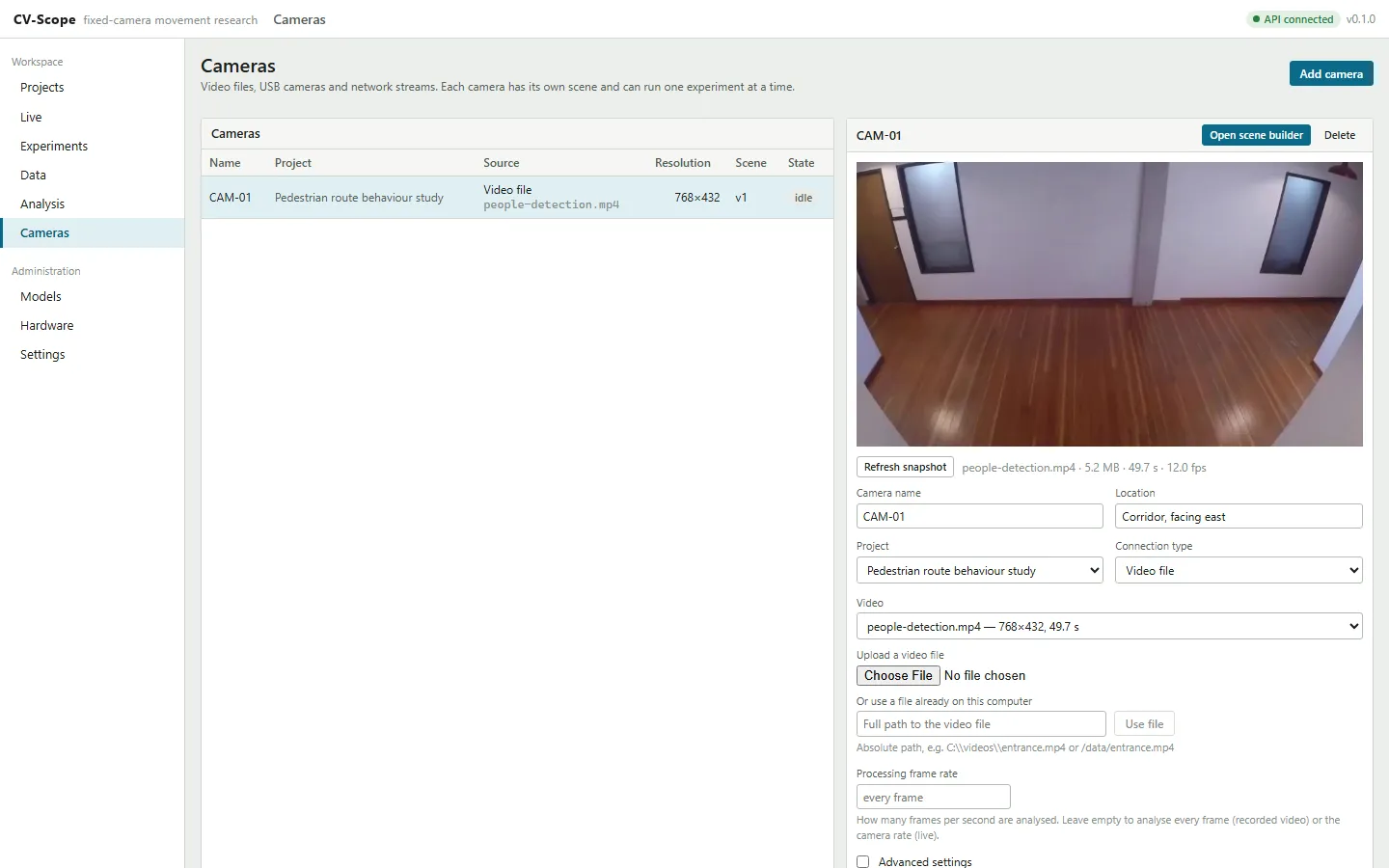
Task: Click the green API connected status badge
Action: pos(1293,19)
